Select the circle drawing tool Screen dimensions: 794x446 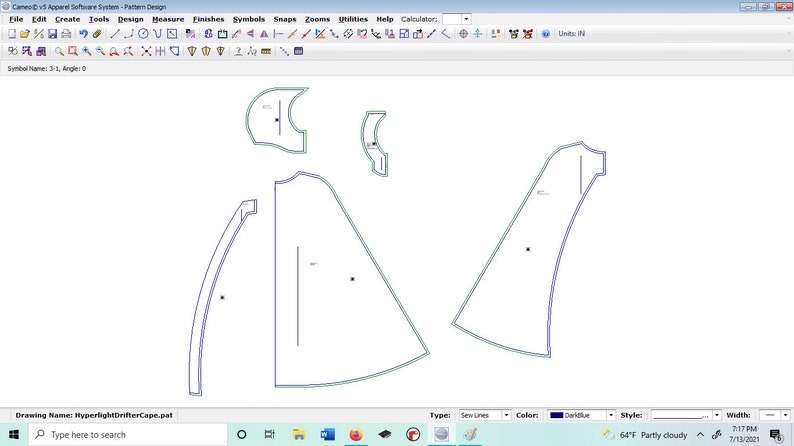pos(143,34)
